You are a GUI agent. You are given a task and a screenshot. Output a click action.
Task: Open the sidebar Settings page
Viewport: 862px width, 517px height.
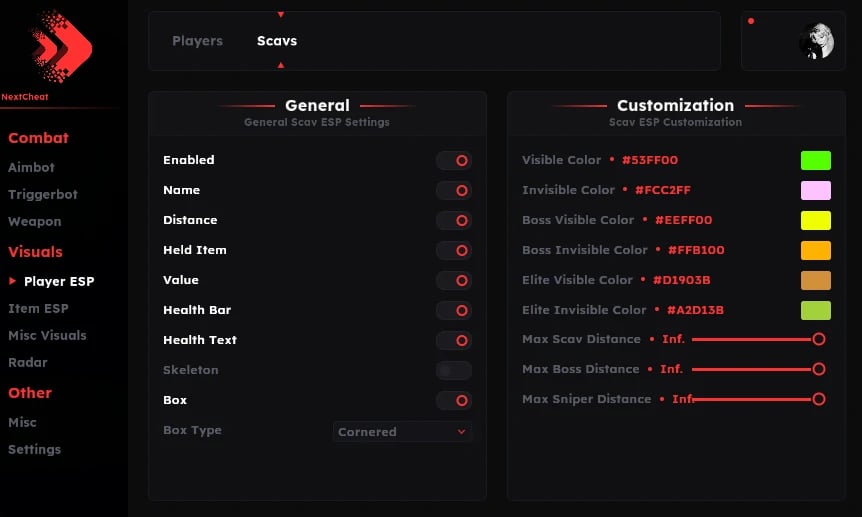(34, 450)
